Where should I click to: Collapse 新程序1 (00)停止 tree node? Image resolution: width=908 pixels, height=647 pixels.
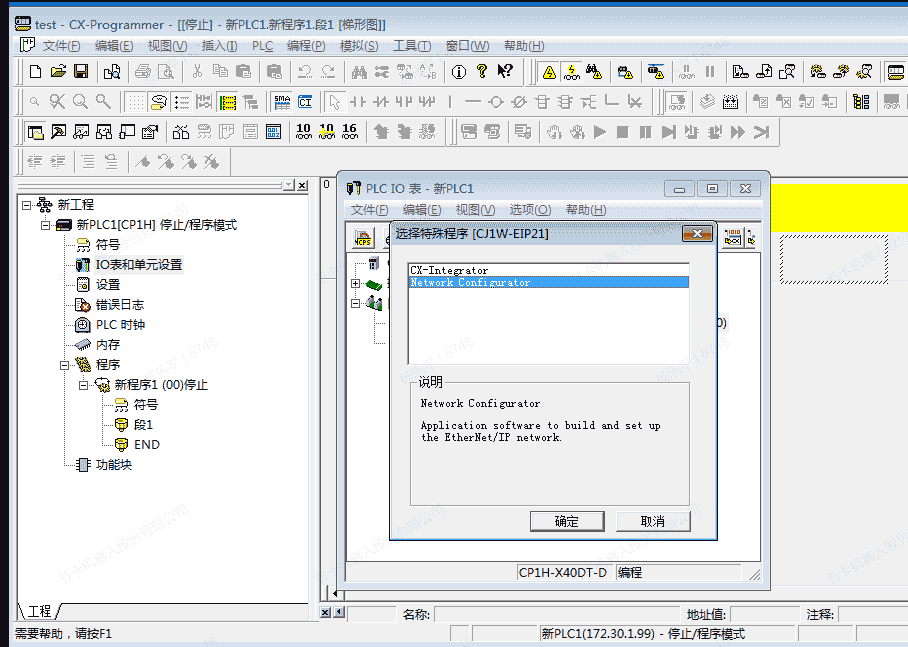[x=84, y=385]
